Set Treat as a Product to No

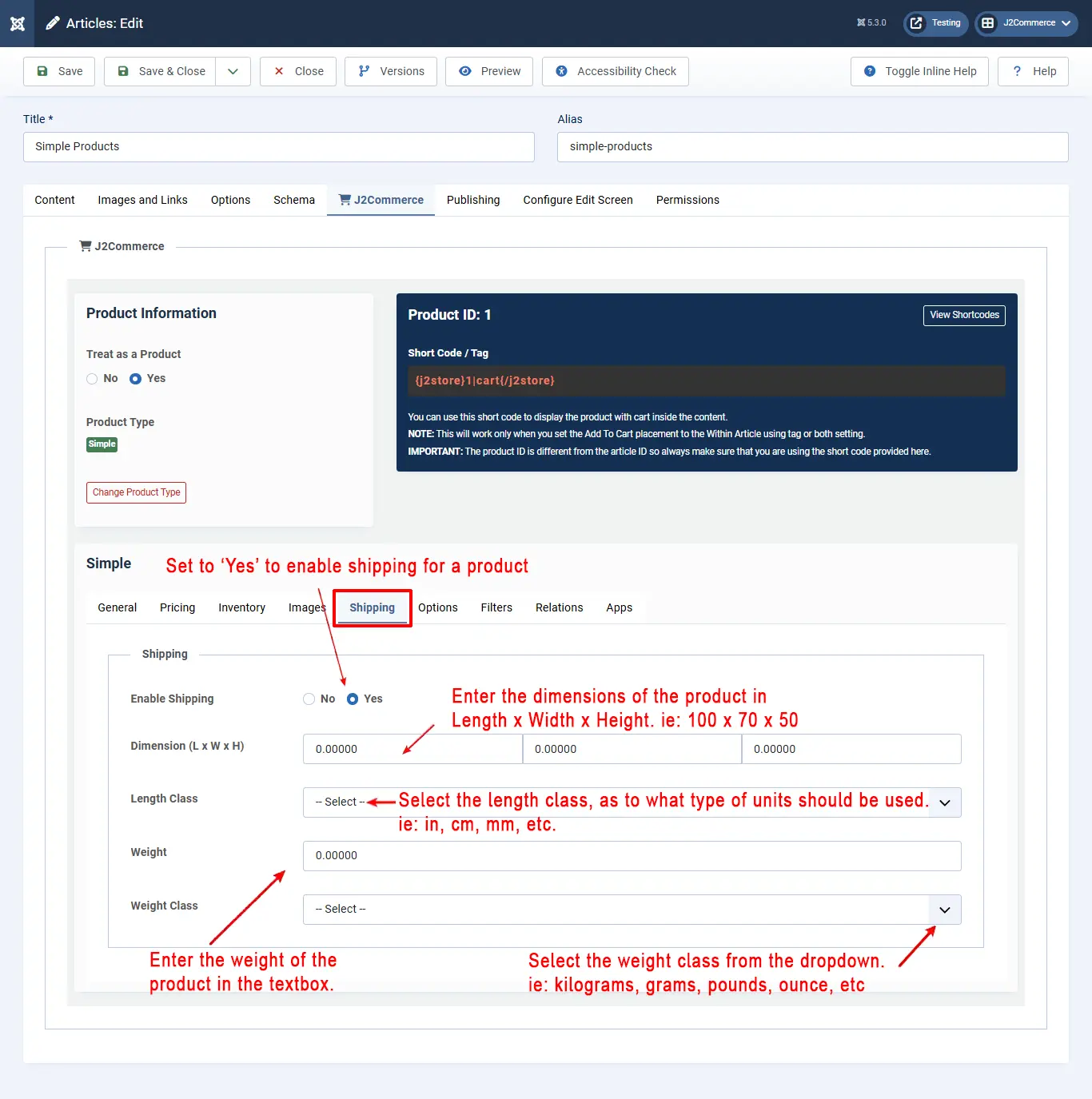click(x=92, y=379)
